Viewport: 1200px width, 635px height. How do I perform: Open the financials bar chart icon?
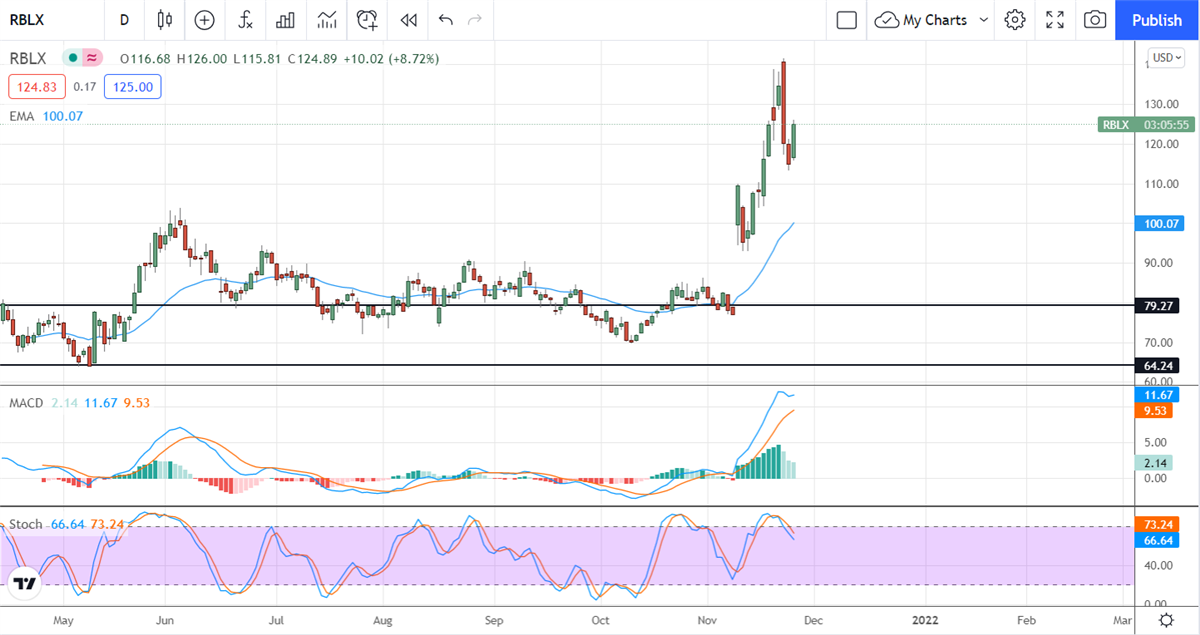[x=285, y=19]
